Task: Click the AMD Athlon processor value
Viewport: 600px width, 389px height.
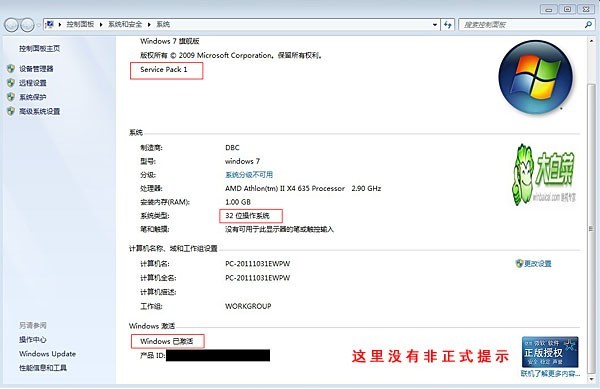Action: [303, 189]
